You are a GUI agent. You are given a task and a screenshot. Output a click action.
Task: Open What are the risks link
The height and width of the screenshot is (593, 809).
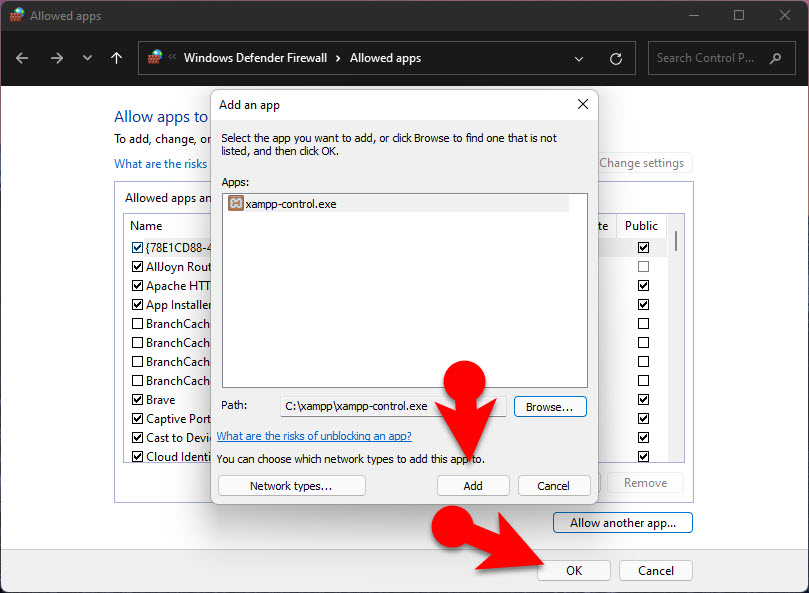point(160,164)
